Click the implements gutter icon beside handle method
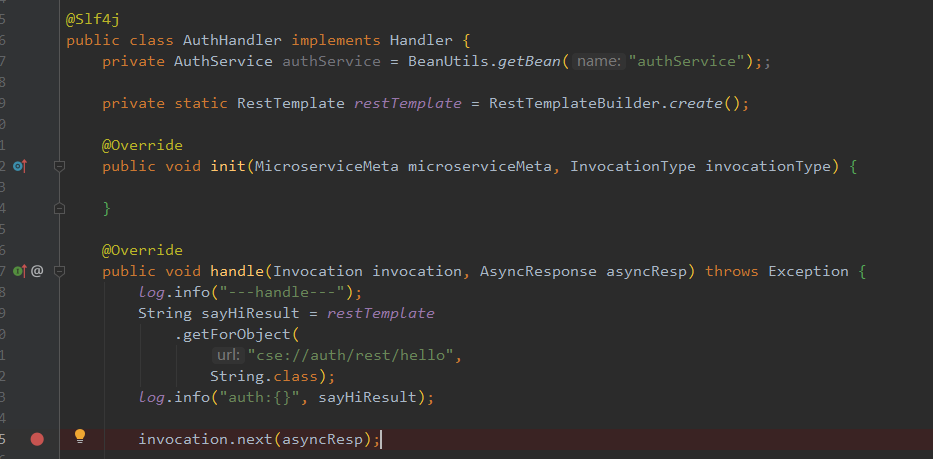Screen dimensions: 933x459 (x=20, y=271)
